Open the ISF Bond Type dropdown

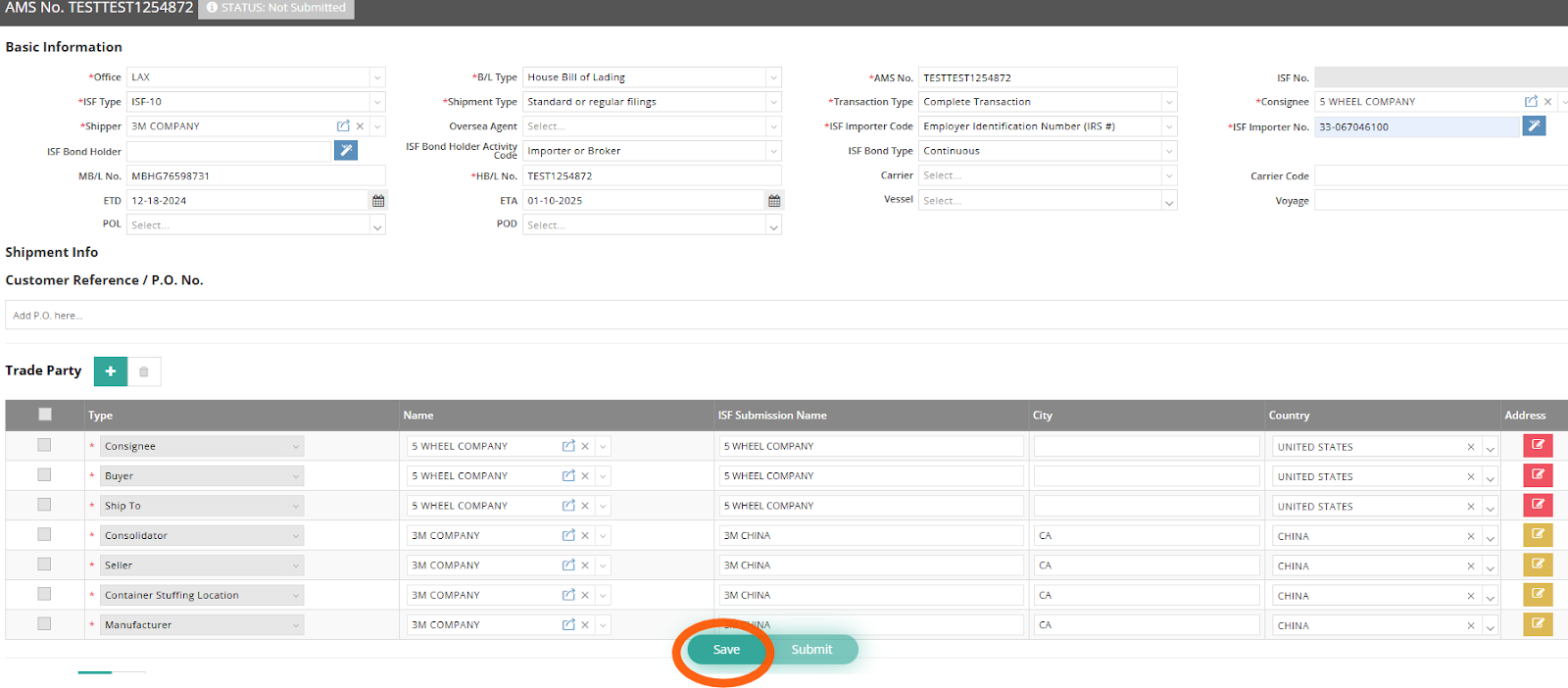point(1168,151)
